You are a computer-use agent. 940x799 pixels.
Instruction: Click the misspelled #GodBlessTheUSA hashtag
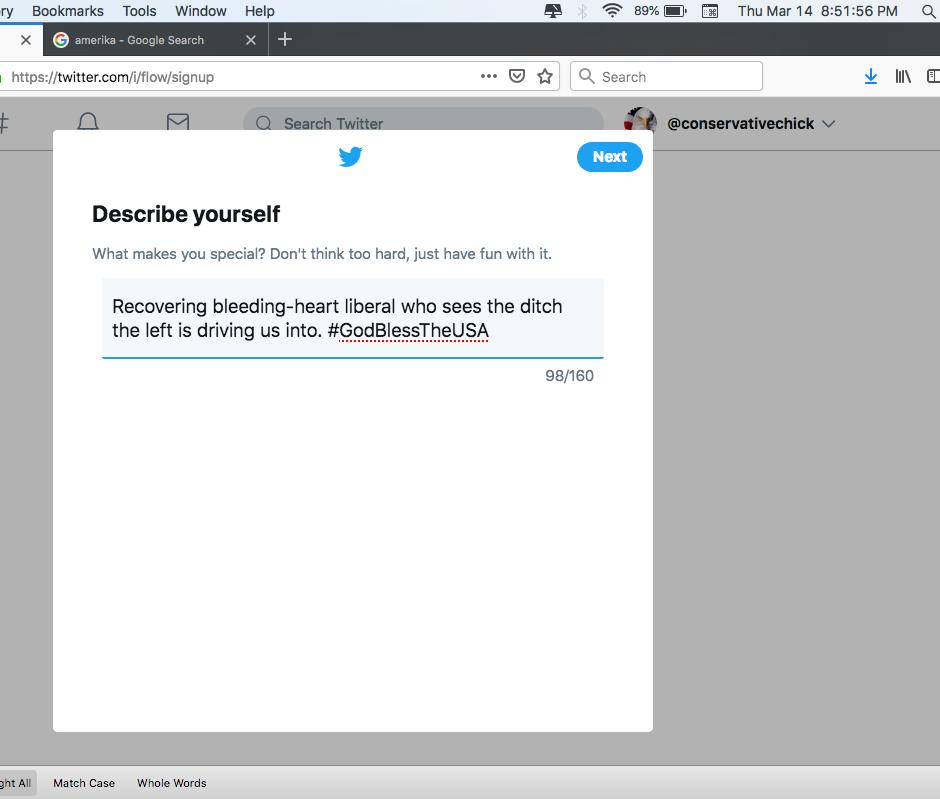pos(408,330)
